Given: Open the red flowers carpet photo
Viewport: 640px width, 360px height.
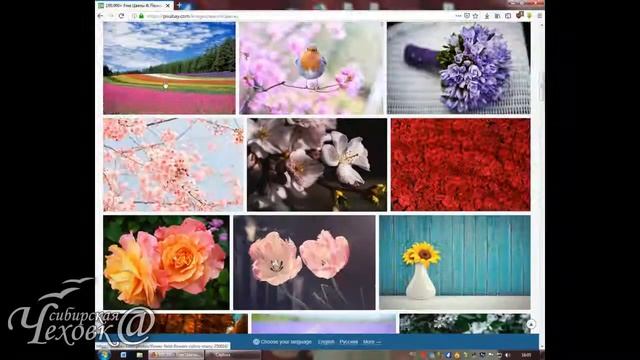Looking at the screenshot, I should click(x=460, y=164).
